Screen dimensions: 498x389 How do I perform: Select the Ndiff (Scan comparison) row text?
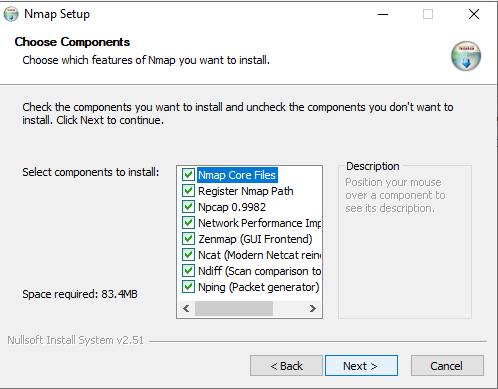coord(260,271)
